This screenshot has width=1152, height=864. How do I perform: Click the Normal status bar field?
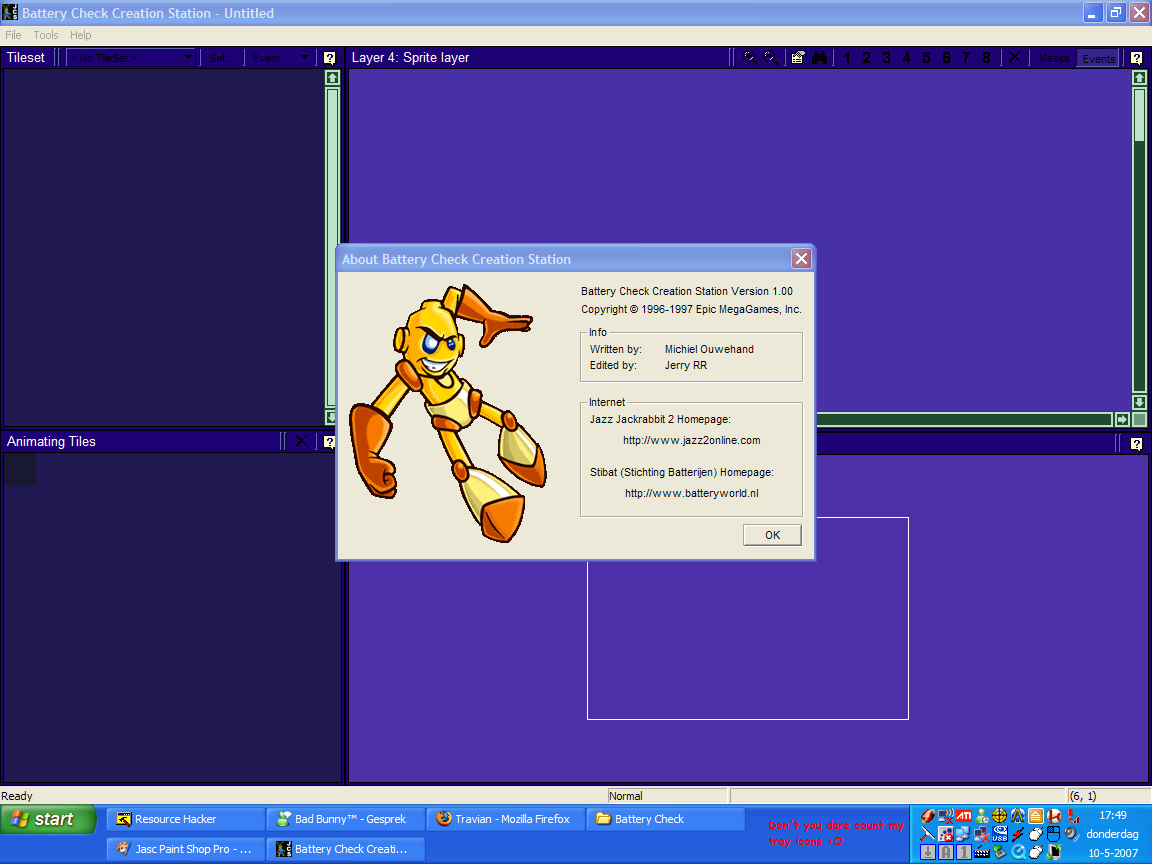[x=667, y=796]
